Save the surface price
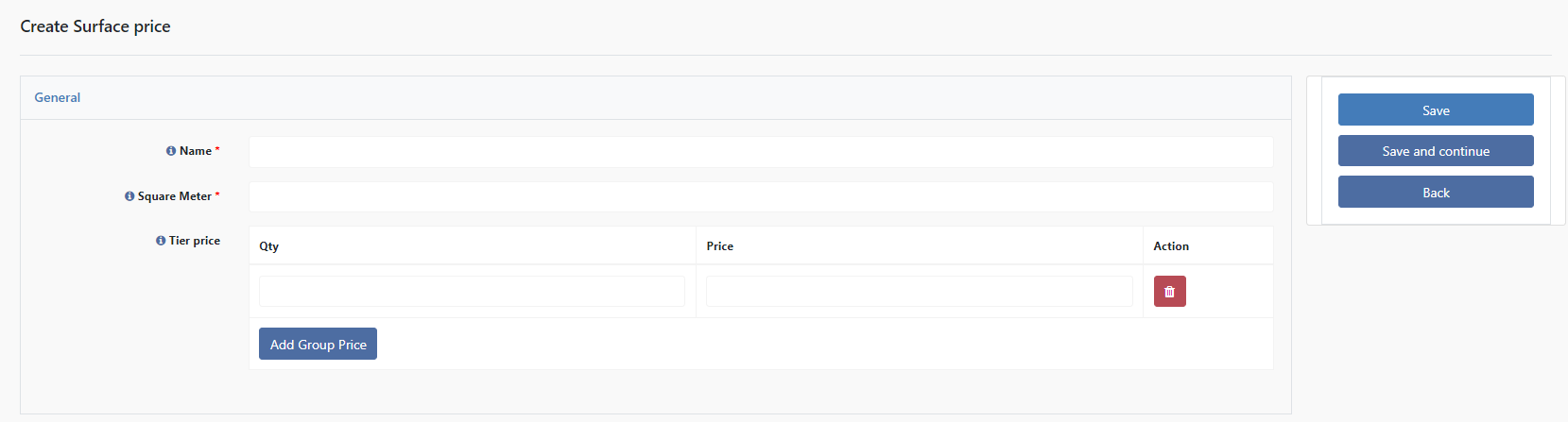The height and width of the screenshot is (422, 1568). 1436,110
